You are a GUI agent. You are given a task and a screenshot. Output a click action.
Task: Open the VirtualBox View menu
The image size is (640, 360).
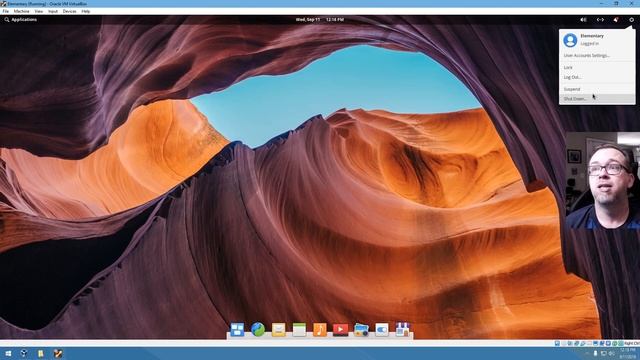coord(39,11)
